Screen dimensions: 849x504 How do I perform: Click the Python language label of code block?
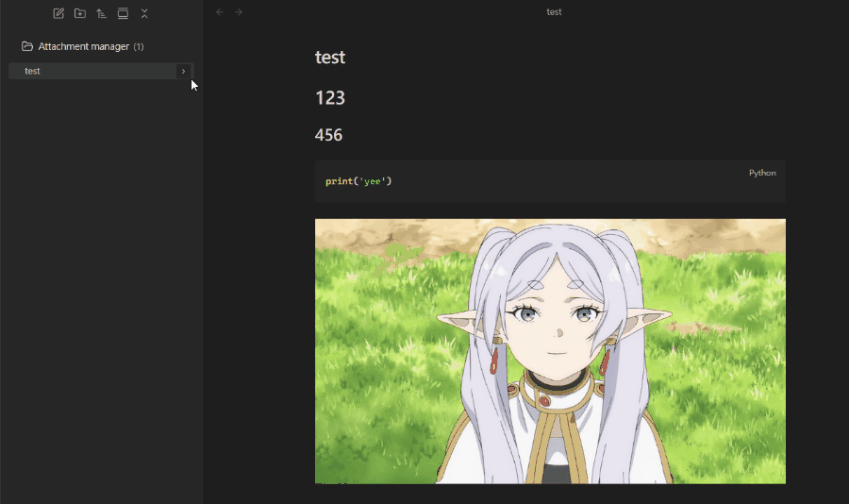coord(762,173)
